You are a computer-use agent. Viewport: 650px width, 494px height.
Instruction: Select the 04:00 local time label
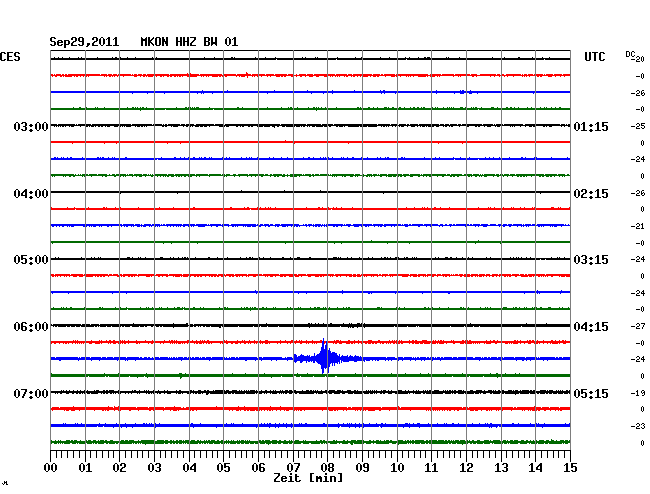point(31,194)
